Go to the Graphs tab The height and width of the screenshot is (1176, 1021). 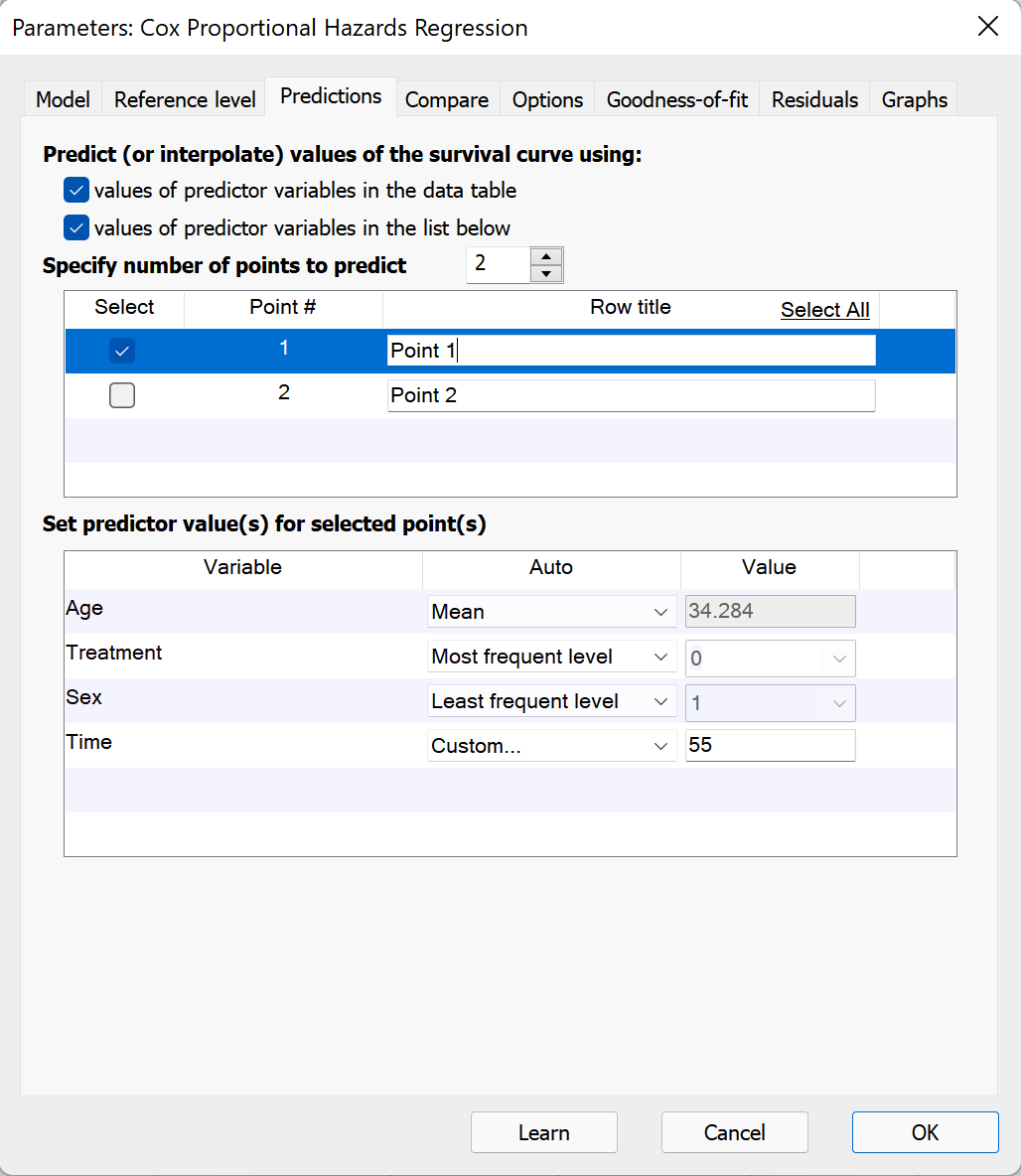click(913, 99)
